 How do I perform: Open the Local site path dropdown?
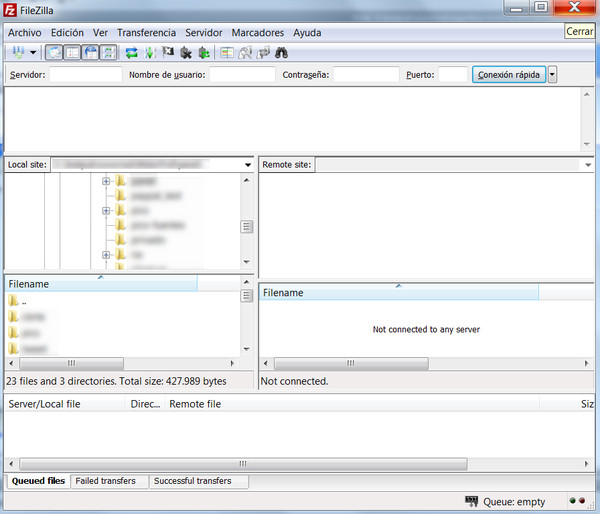248,165
